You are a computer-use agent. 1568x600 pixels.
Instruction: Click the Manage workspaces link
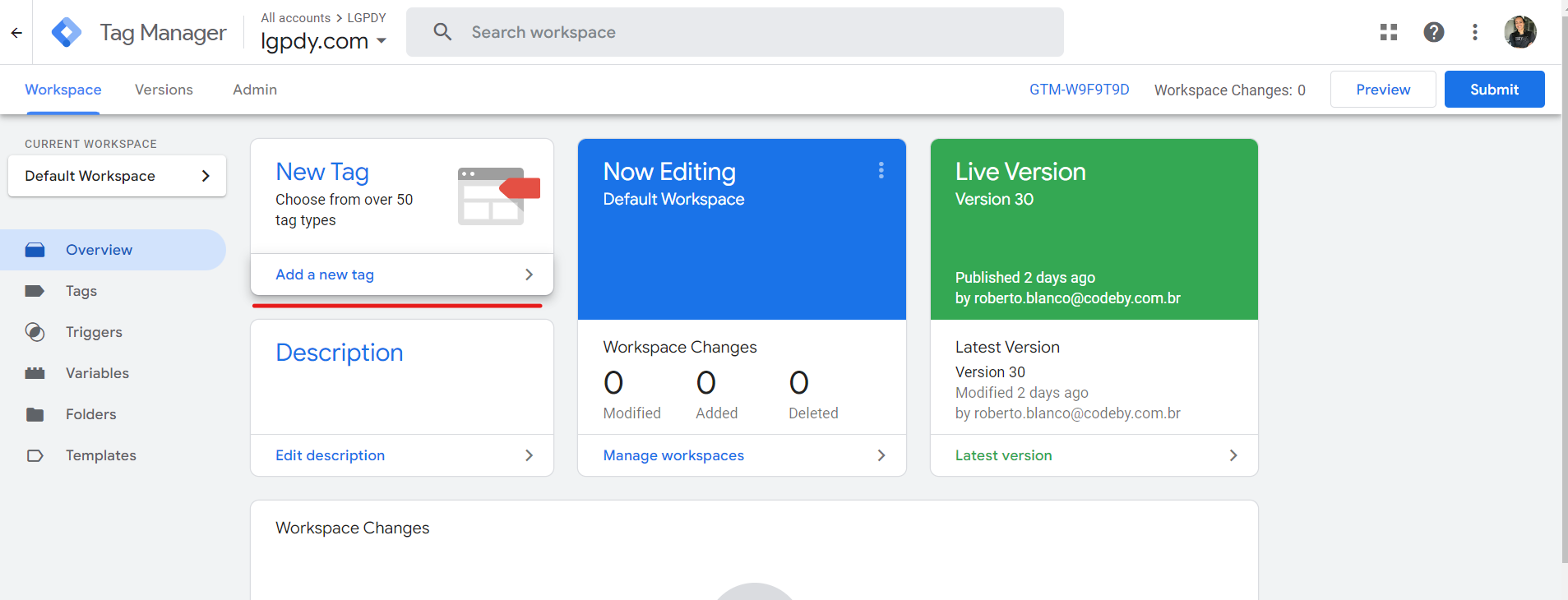click(673, 455)
